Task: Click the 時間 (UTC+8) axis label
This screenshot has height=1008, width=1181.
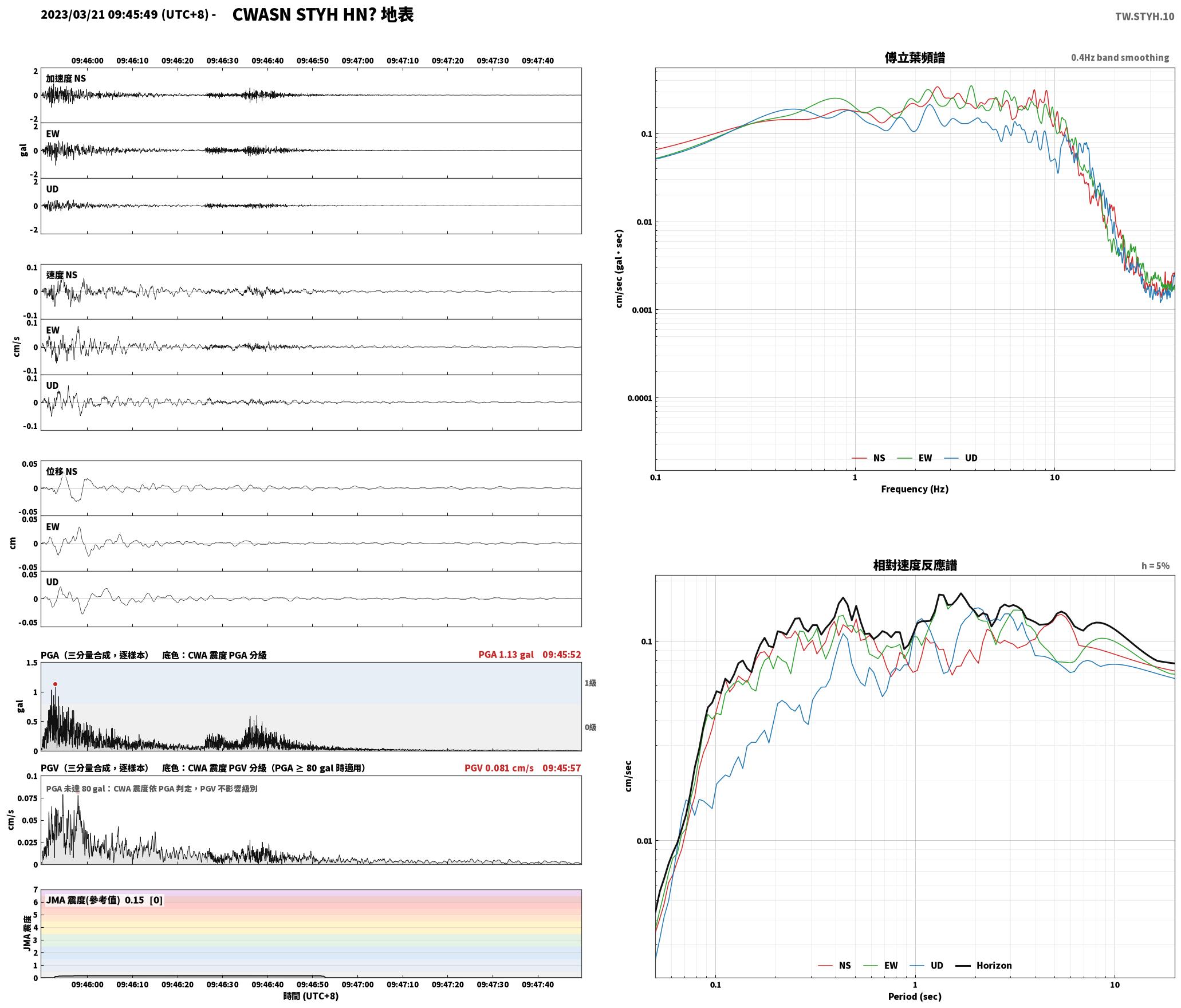Action: [x=311, y=996]
